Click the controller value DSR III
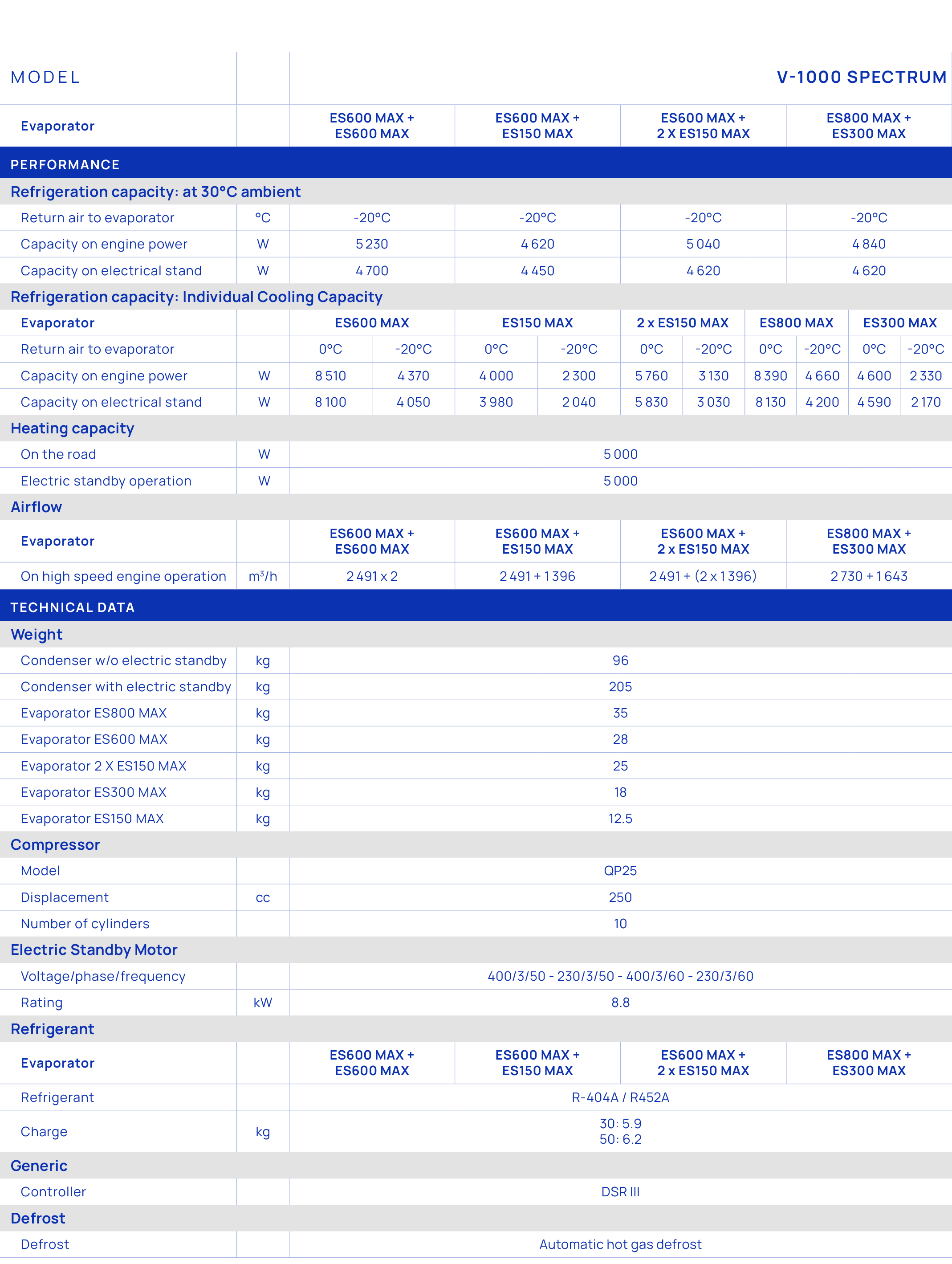This screenshot has height=1264, width=952. 621,1192
